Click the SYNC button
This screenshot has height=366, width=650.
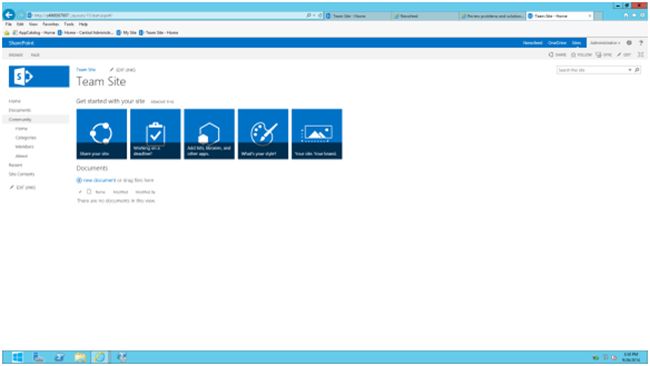pyautogui.click(x=604, y=55)
